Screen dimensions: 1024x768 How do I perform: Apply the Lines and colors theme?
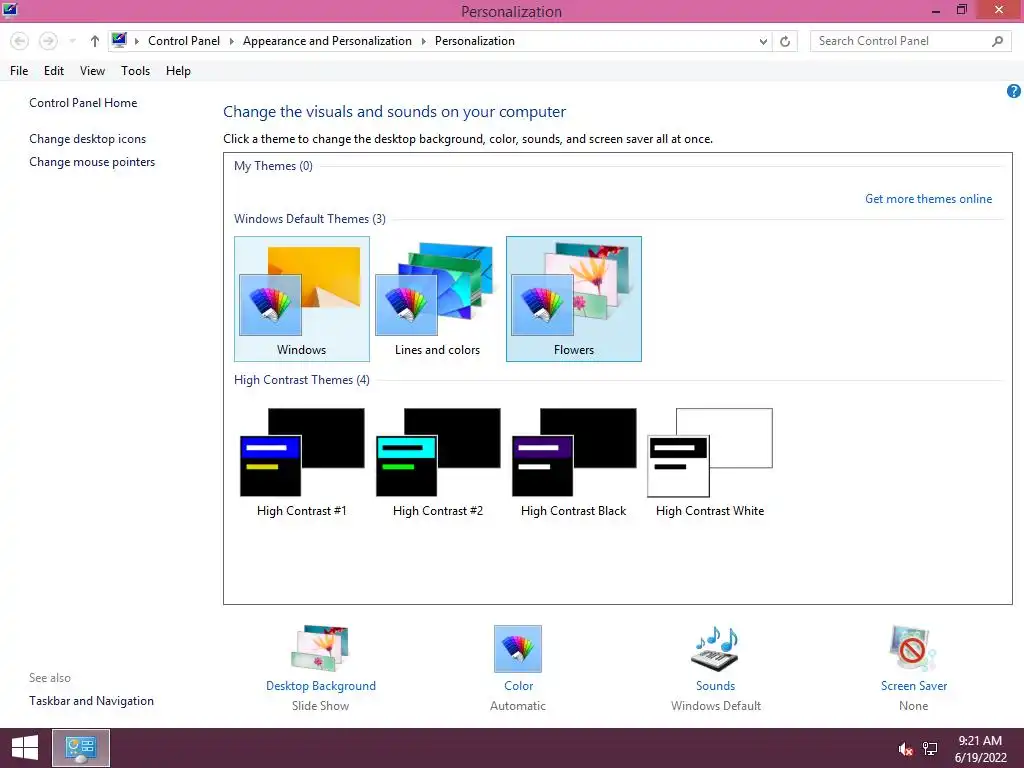click(438, 298)
